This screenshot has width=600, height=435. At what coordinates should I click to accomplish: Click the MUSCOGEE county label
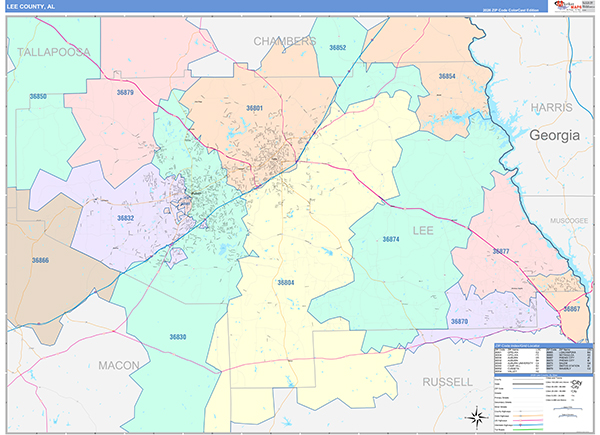click(569, 221)
